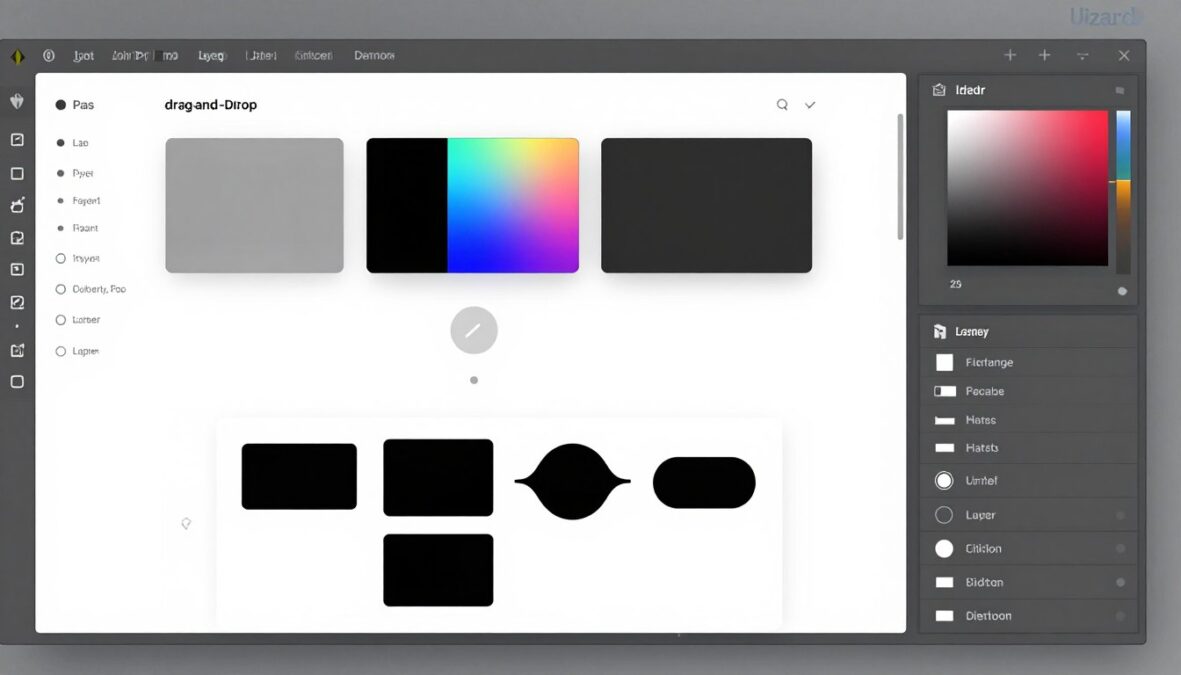Image resolution: width=1181 pixels, height=675 pixels.
Task: Select the Pas radio option
Action: point(61,105)
